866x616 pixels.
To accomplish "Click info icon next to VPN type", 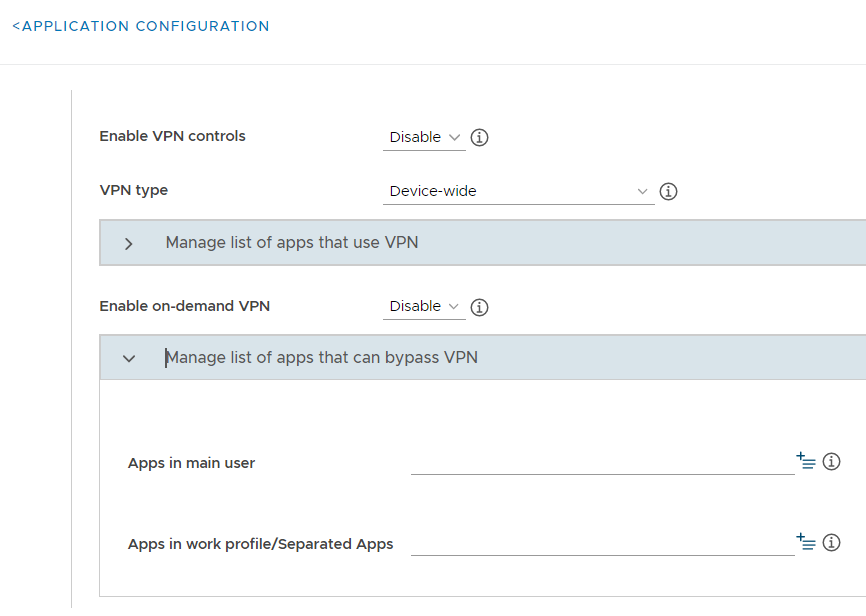I will (669, 191).
